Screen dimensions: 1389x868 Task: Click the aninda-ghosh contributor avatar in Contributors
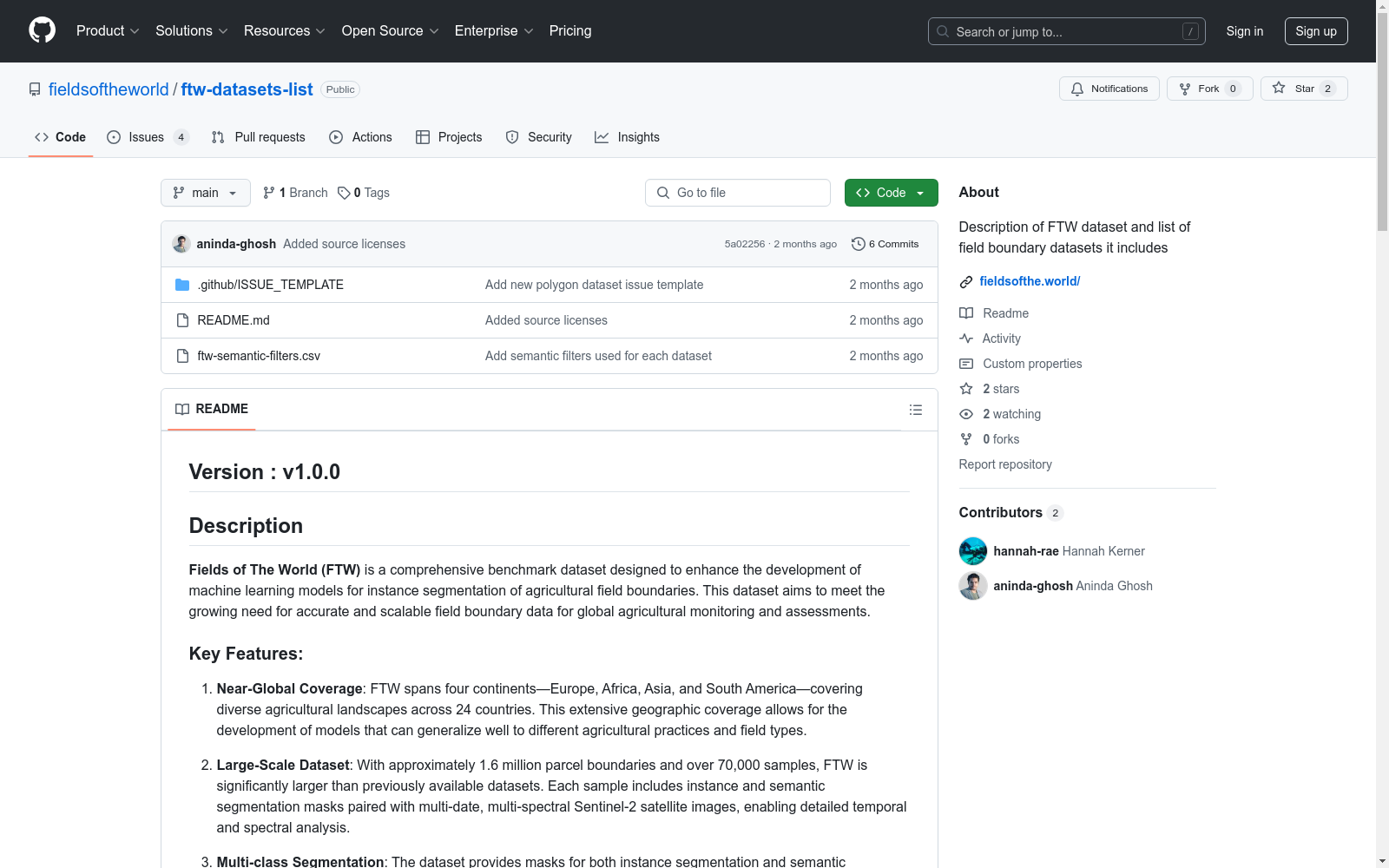click(x=973, y=586)
